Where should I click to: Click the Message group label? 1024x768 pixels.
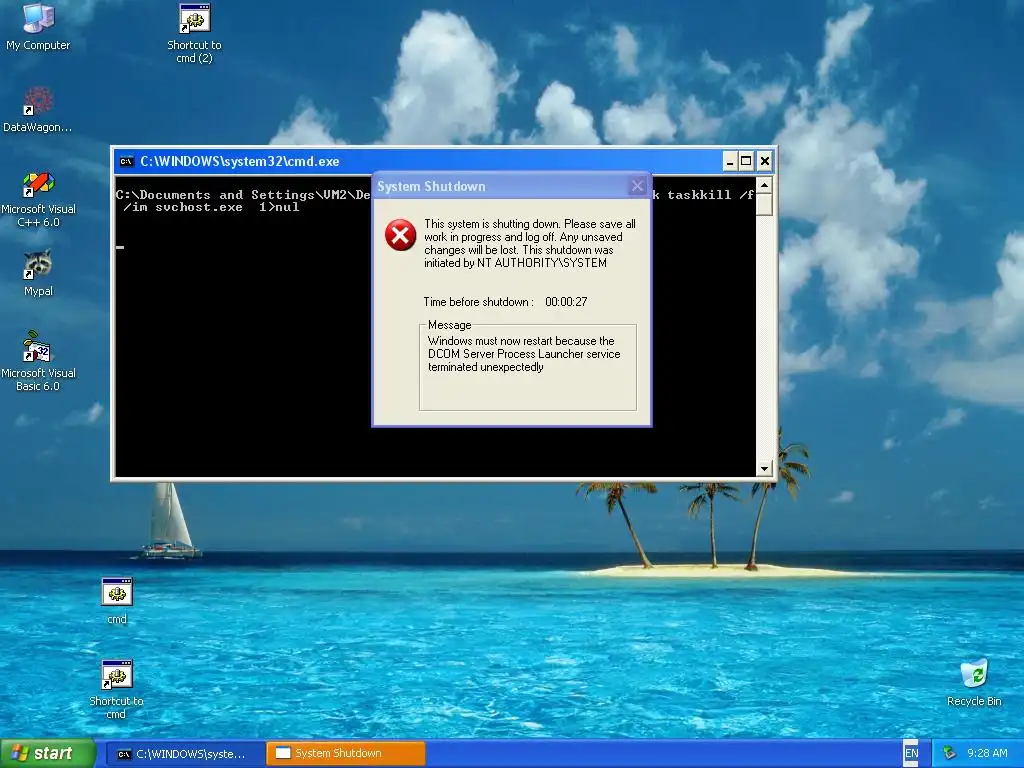click(x=449, y=325)
